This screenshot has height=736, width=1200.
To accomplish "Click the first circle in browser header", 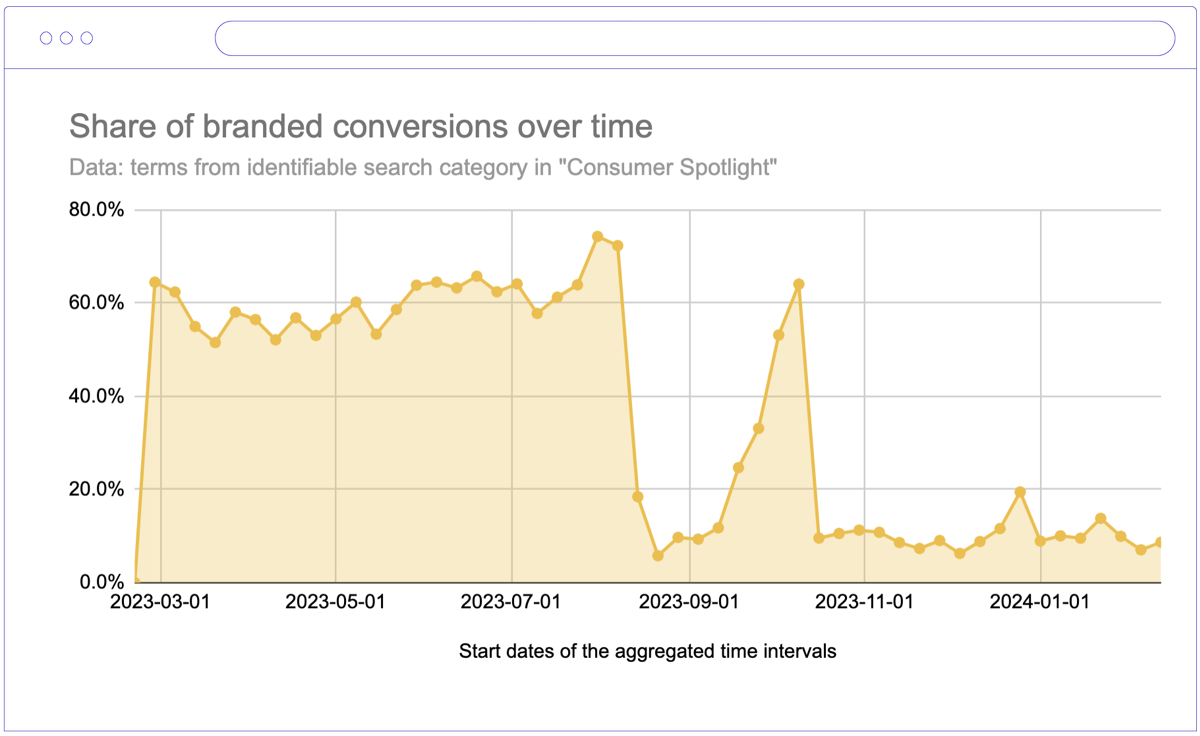I will (x=46, y=38).
